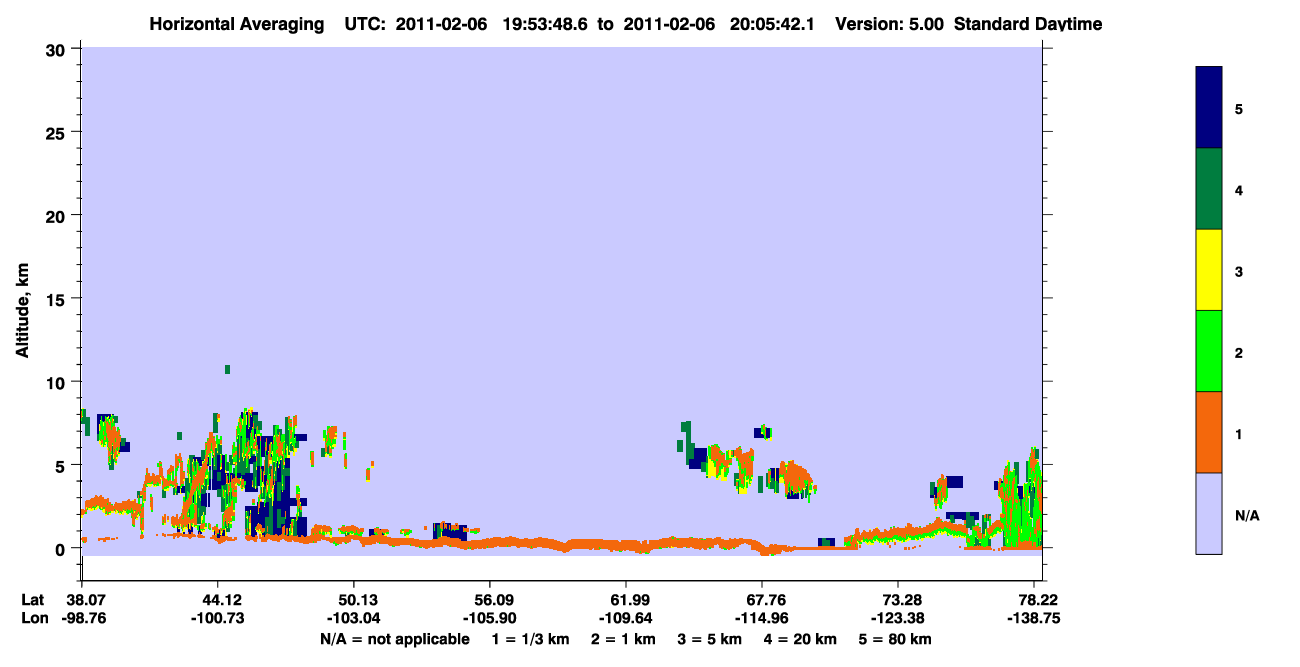Click longitude value -138.75
The height and width of the screenshot is (667, 1300).
tap(1034, 618)
